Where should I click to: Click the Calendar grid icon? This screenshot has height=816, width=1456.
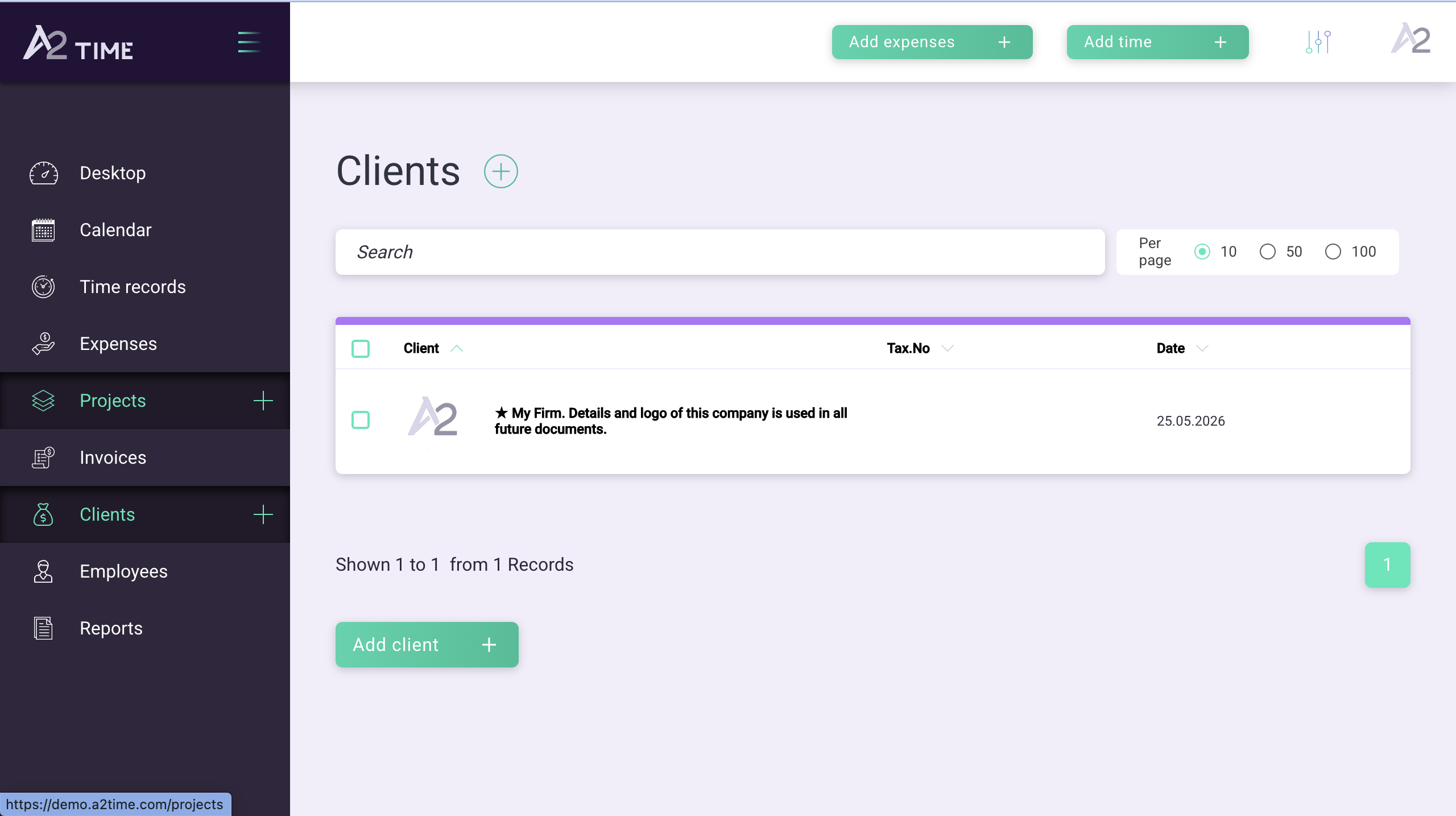coord(43,230)
